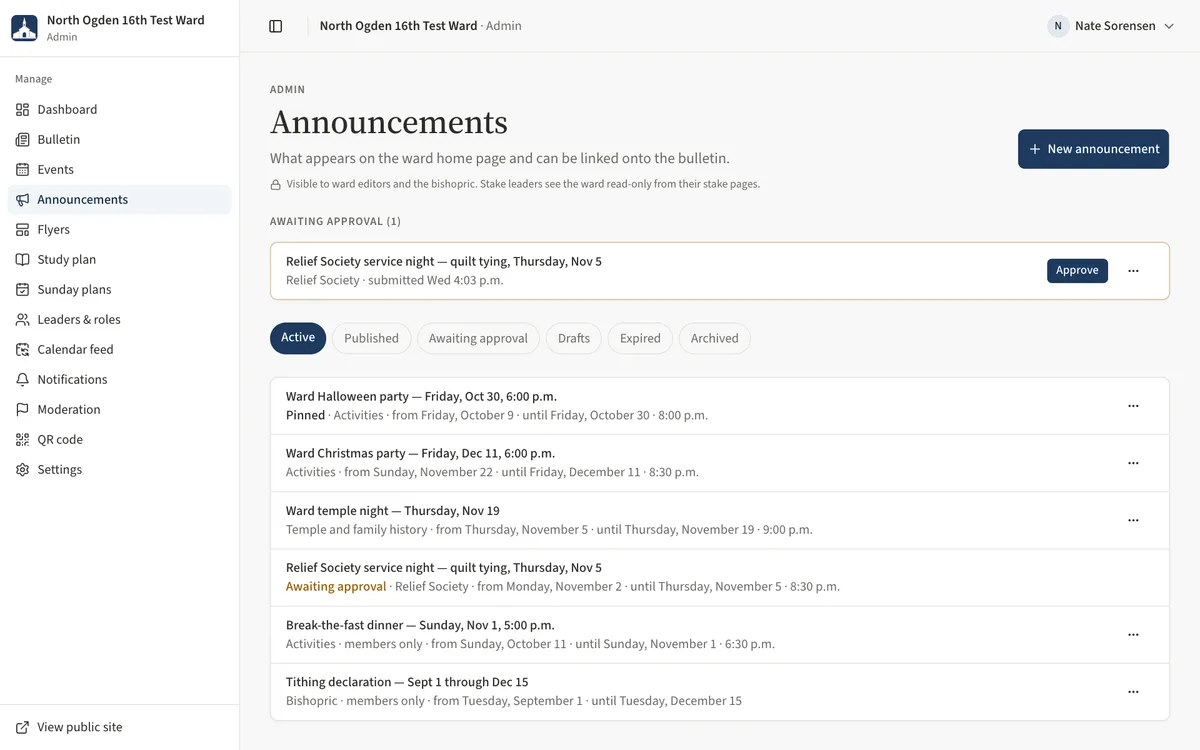Open Settings in the sidebar

(x=119, y=470)
